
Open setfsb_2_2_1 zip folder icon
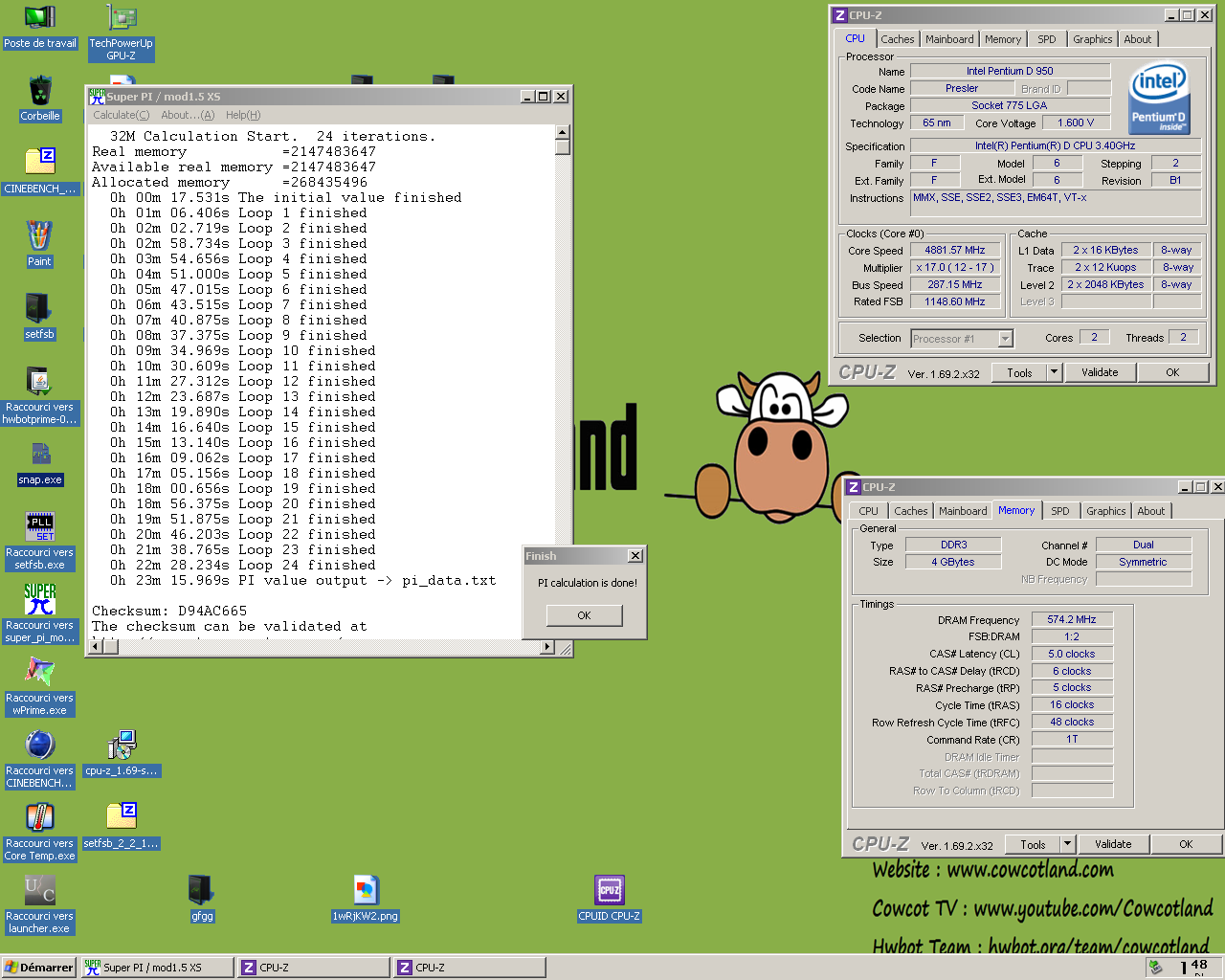122,826
